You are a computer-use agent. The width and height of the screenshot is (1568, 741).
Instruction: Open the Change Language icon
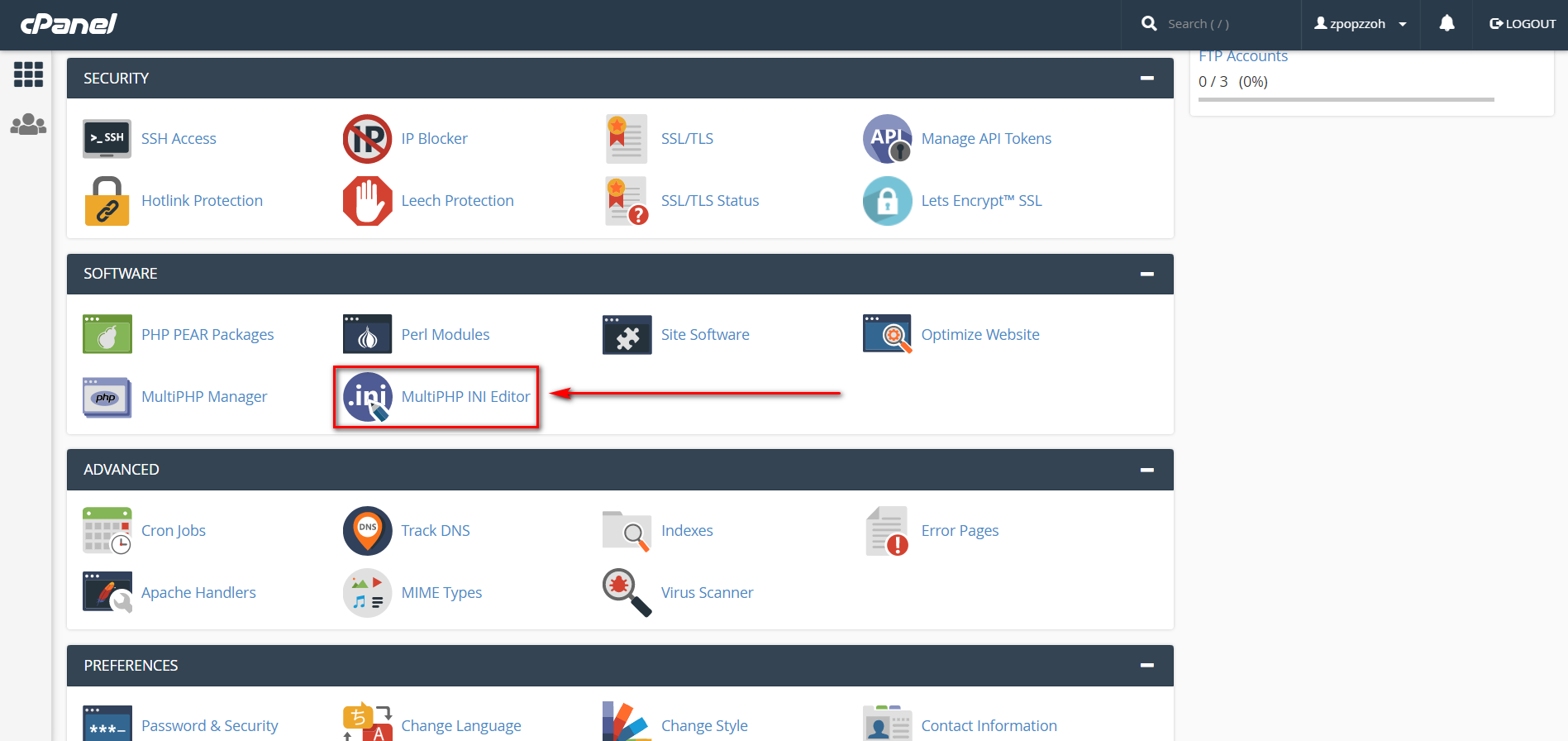click(368, 722)
